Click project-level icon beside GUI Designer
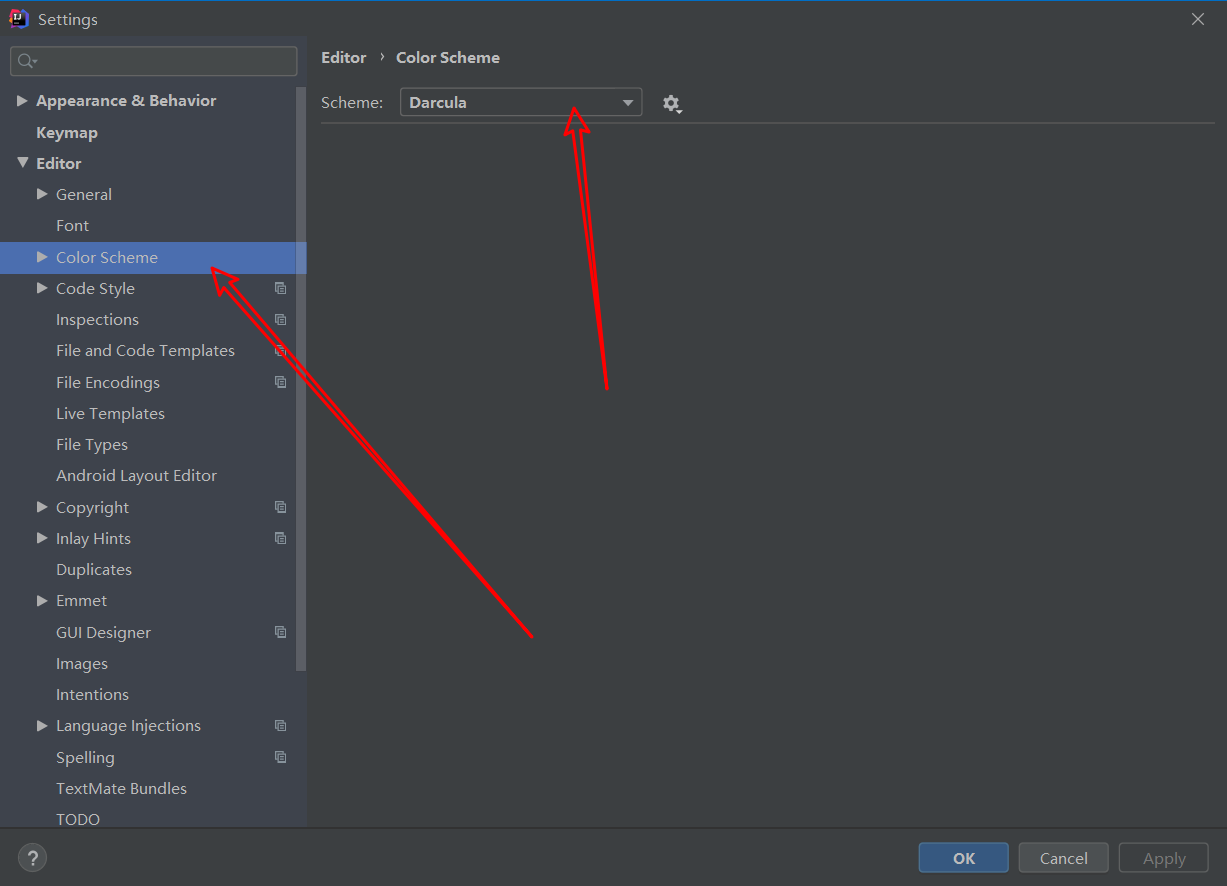The image size is (1227, 886). click(281, 632)
